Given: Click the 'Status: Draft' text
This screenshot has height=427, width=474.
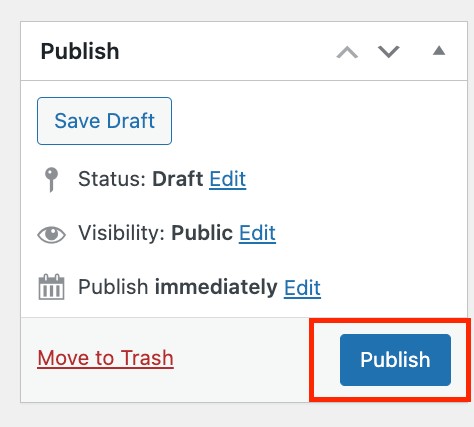Looking at the screenshot, I should 141,179.
